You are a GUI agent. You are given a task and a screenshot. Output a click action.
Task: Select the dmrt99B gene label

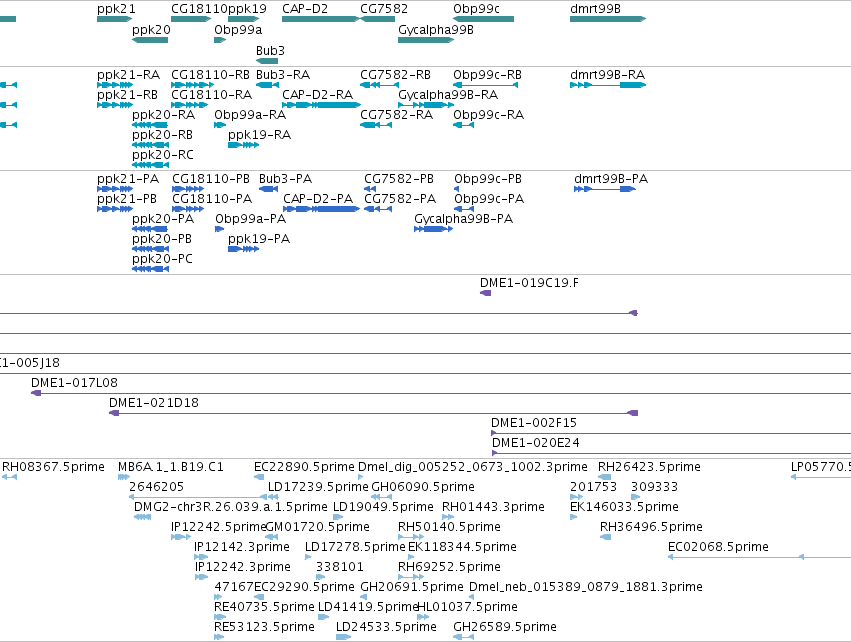tap(595, 9)
